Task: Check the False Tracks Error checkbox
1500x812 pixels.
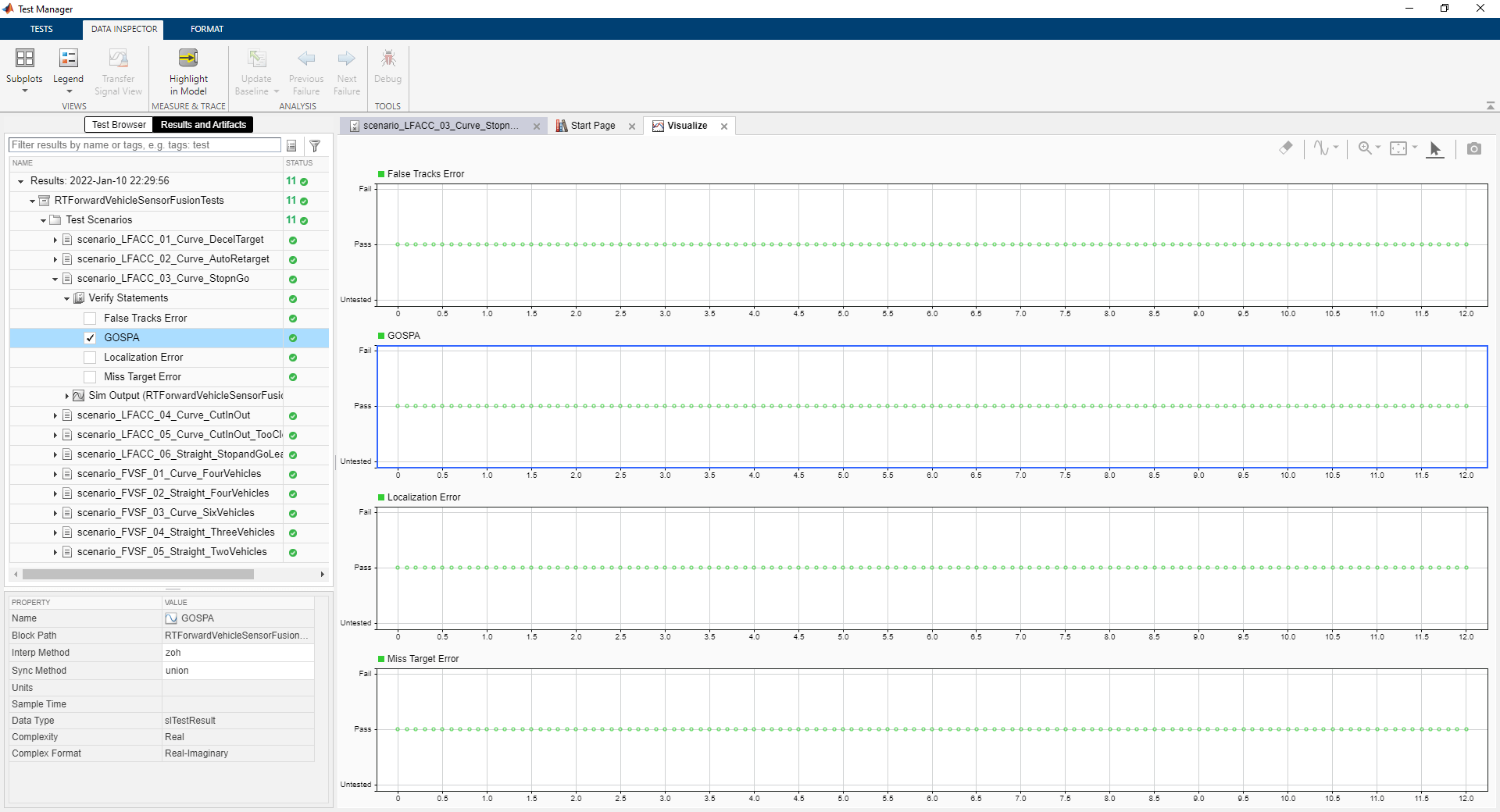Action: click(90, 319)
